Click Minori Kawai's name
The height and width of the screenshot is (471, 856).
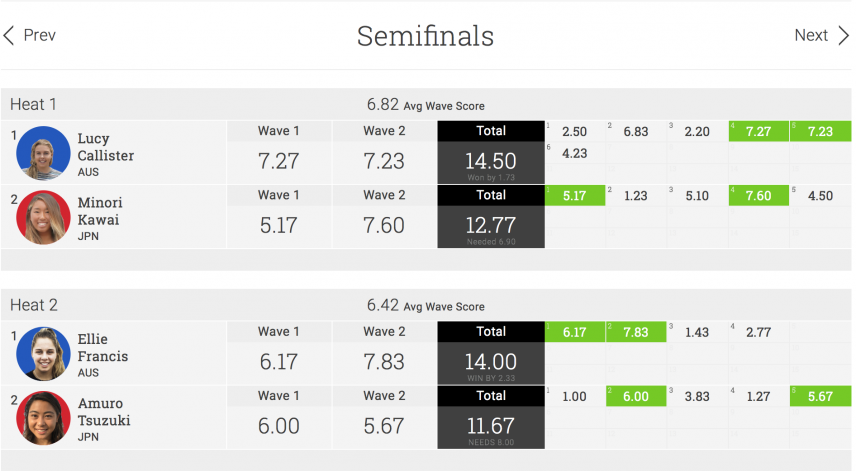(100, 211)
